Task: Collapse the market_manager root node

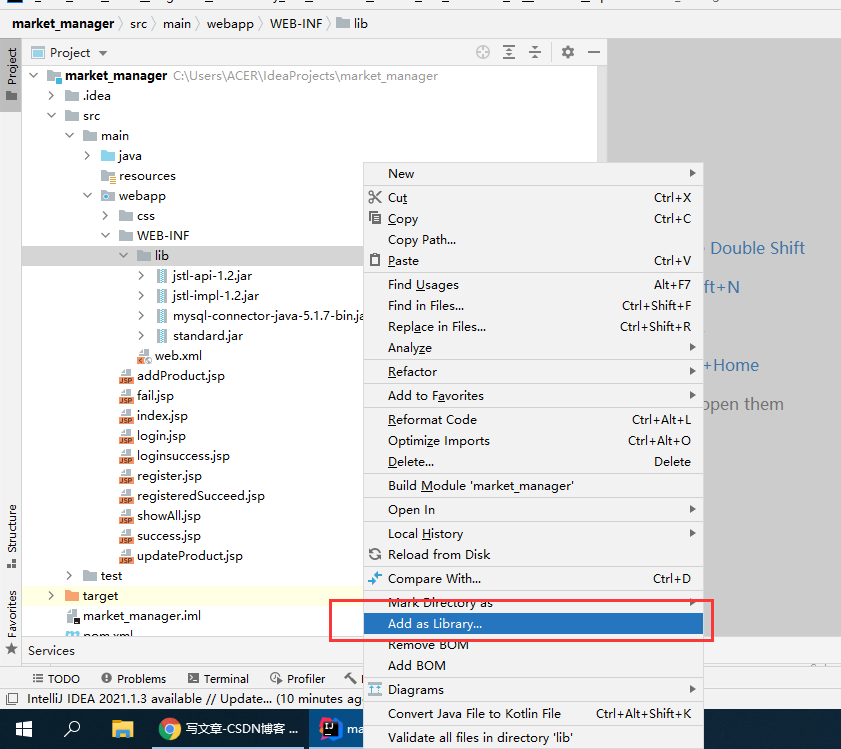Action: point(34,76)
